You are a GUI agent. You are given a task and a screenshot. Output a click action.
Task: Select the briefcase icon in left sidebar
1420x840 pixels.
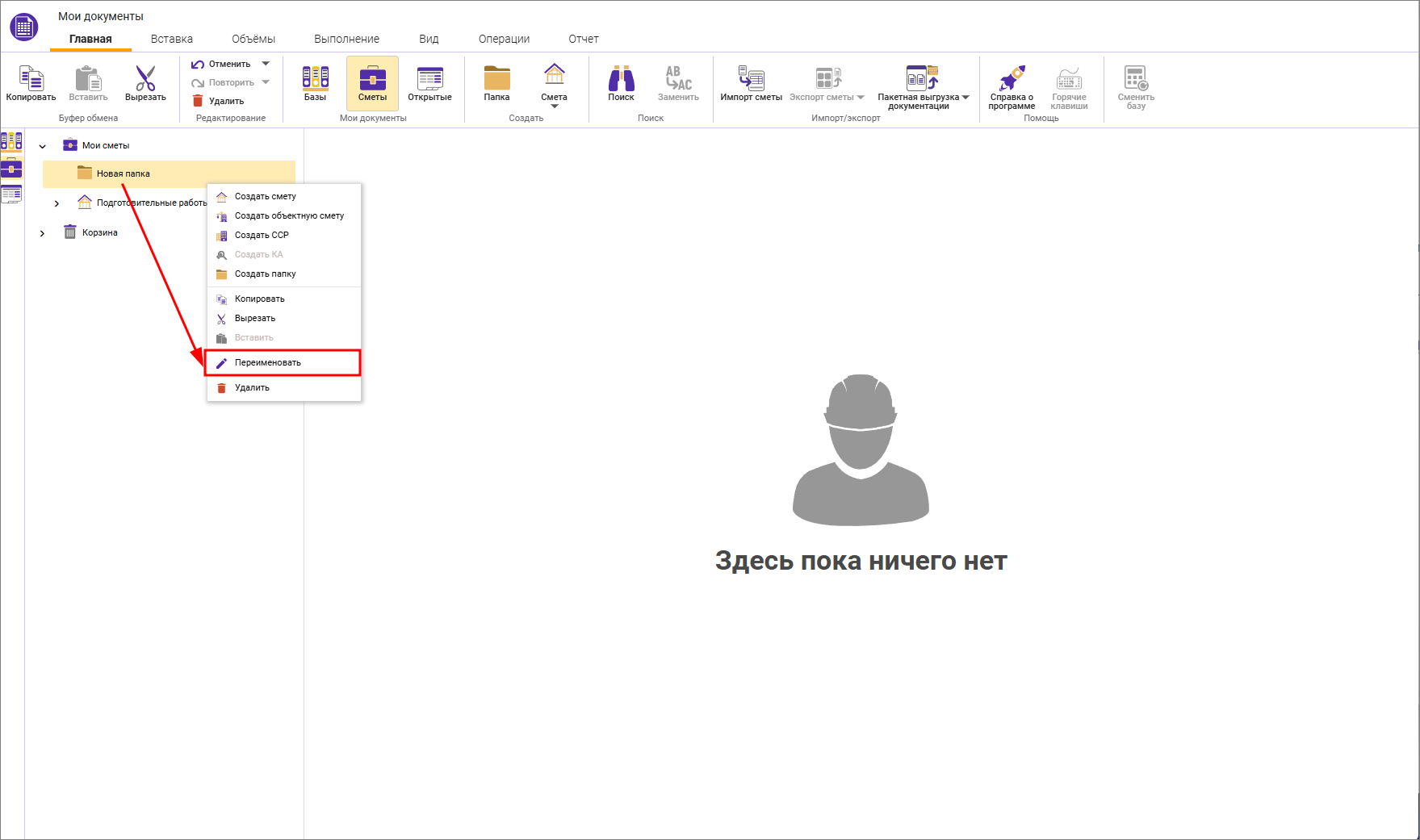click(11, 169)
